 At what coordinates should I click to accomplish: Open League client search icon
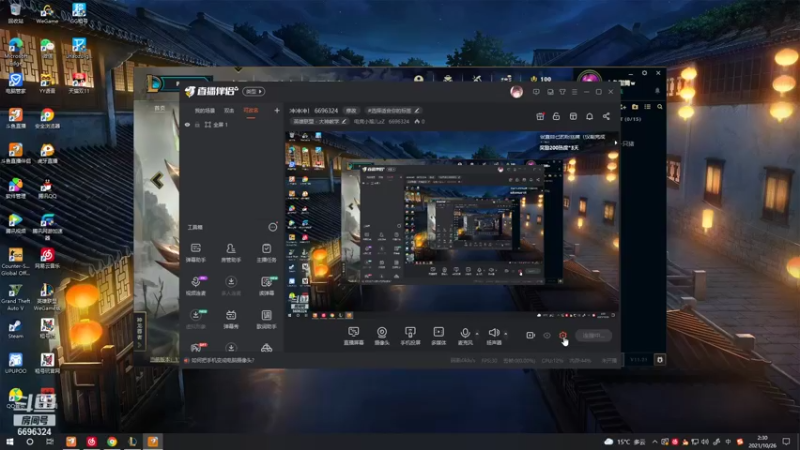660,107
